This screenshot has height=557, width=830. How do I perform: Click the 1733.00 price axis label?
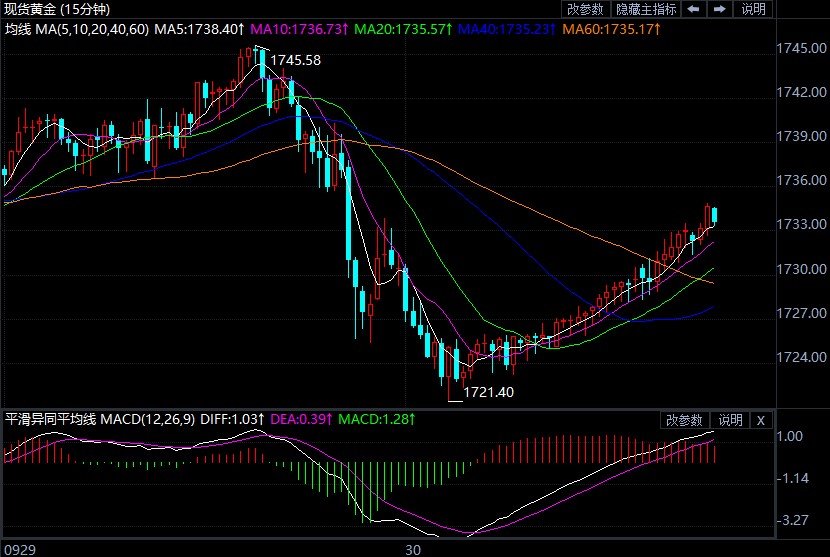[x=801, y=224]
